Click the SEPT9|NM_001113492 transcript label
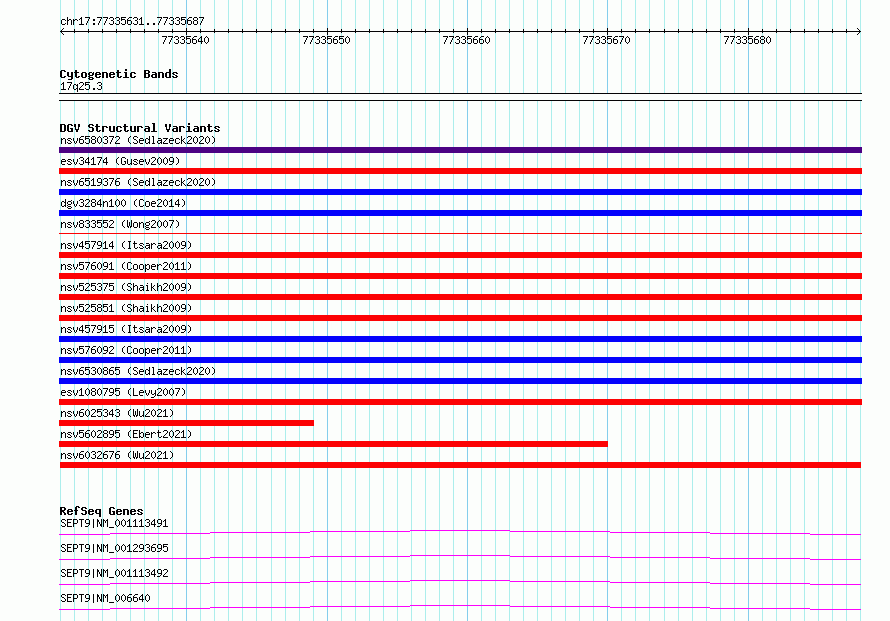 click(114, 573)
